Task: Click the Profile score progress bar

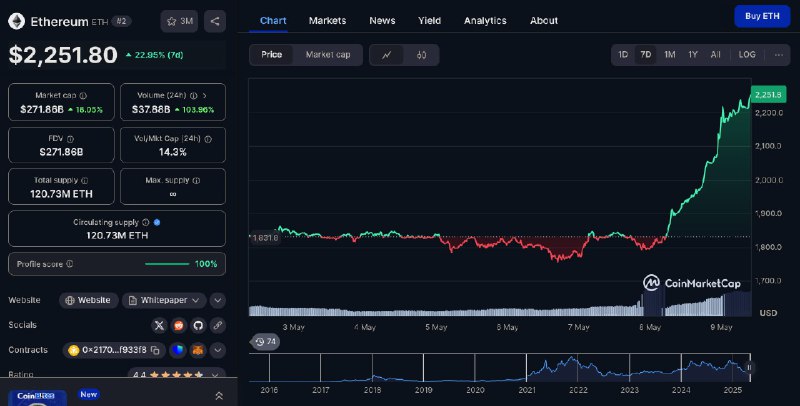Action: 167,264
